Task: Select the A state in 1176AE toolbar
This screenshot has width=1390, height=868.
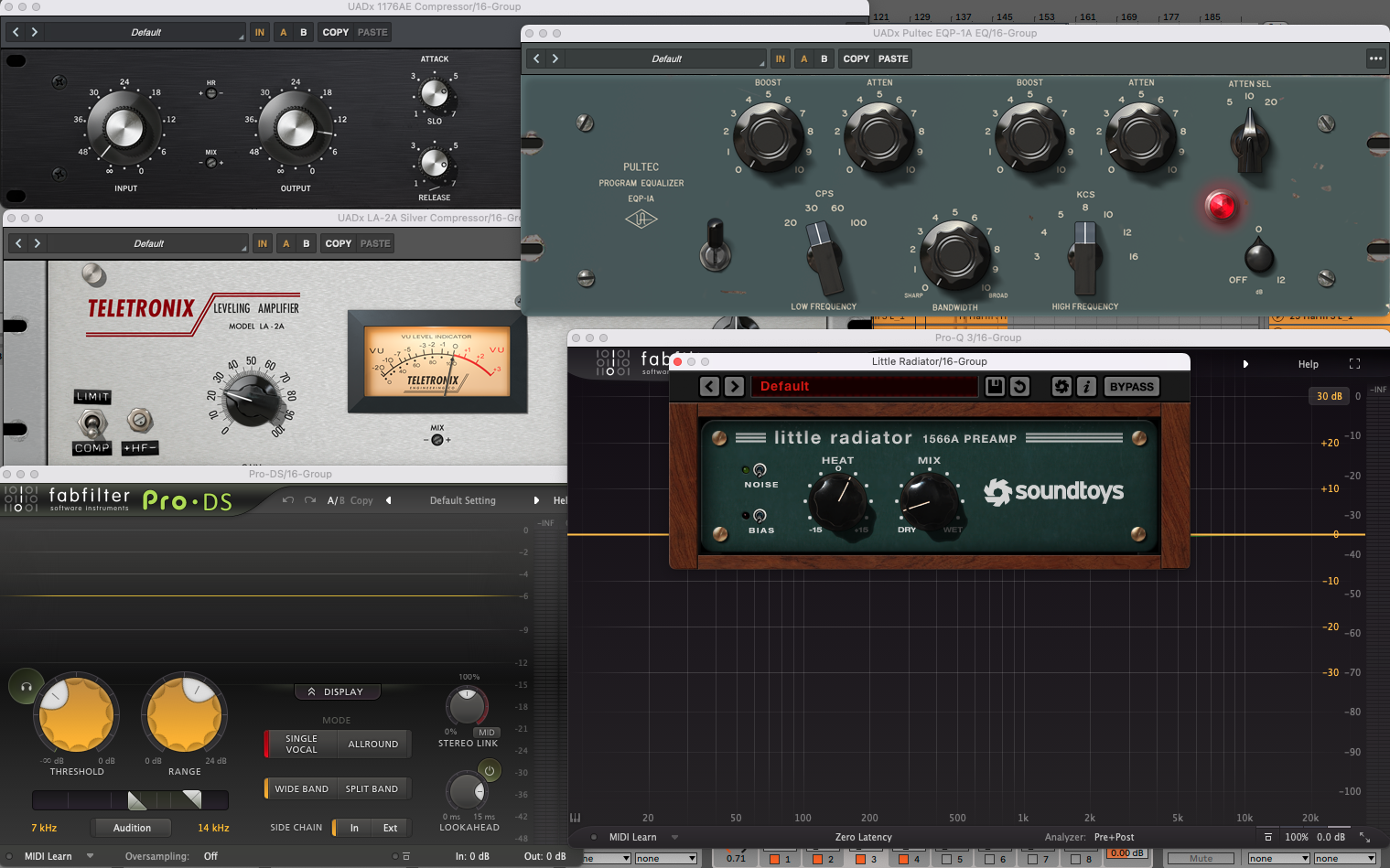Action: point(284,32)
